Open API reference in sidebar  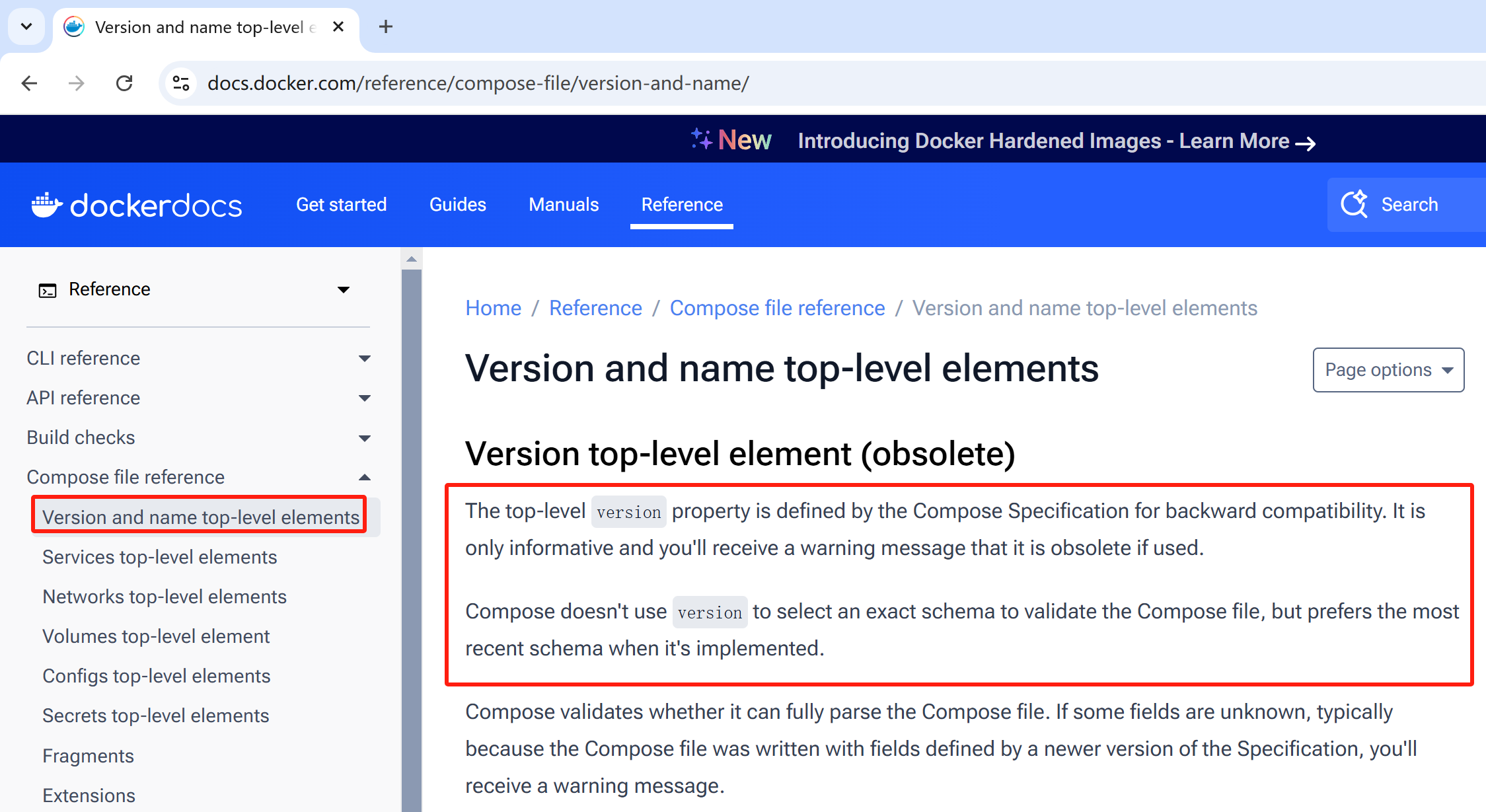pyautogui.click(x=83, y=398)
